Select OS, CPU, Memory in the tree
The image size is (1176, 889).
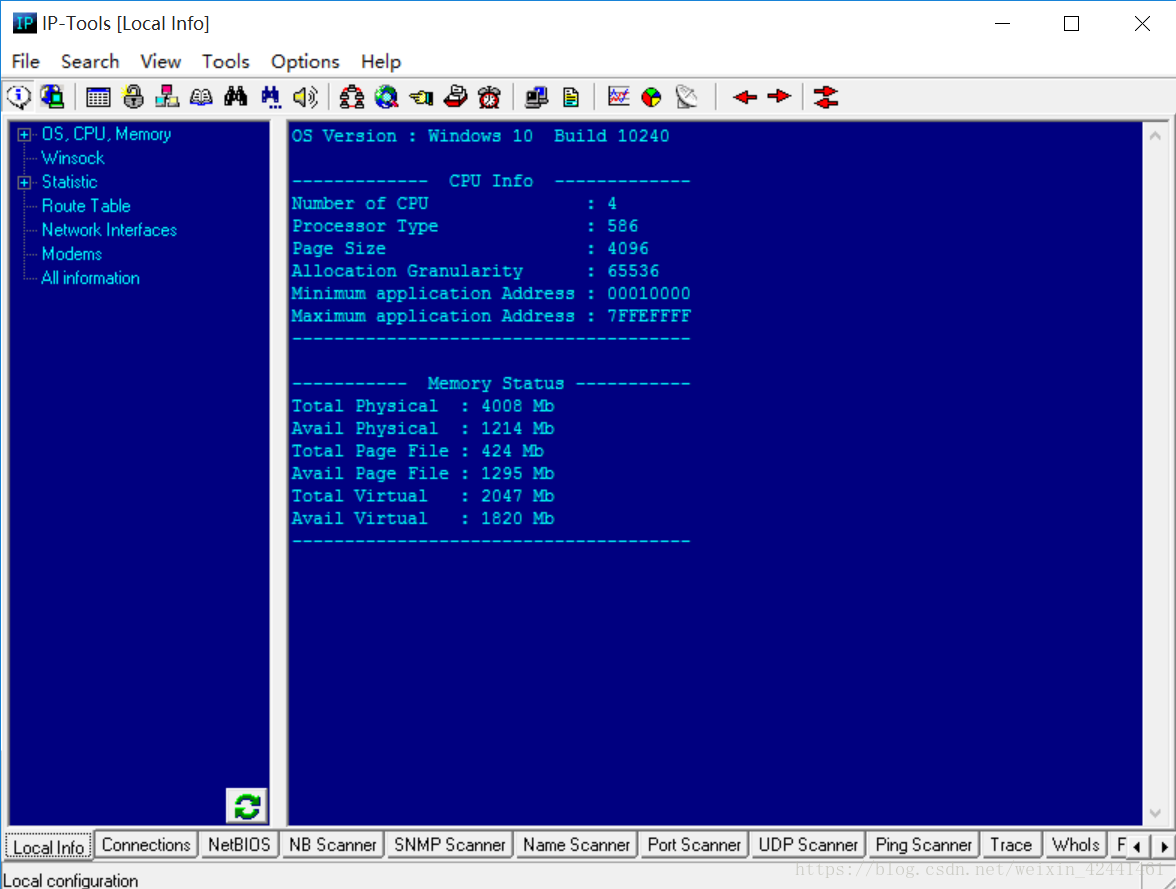[x=106, y=134]
